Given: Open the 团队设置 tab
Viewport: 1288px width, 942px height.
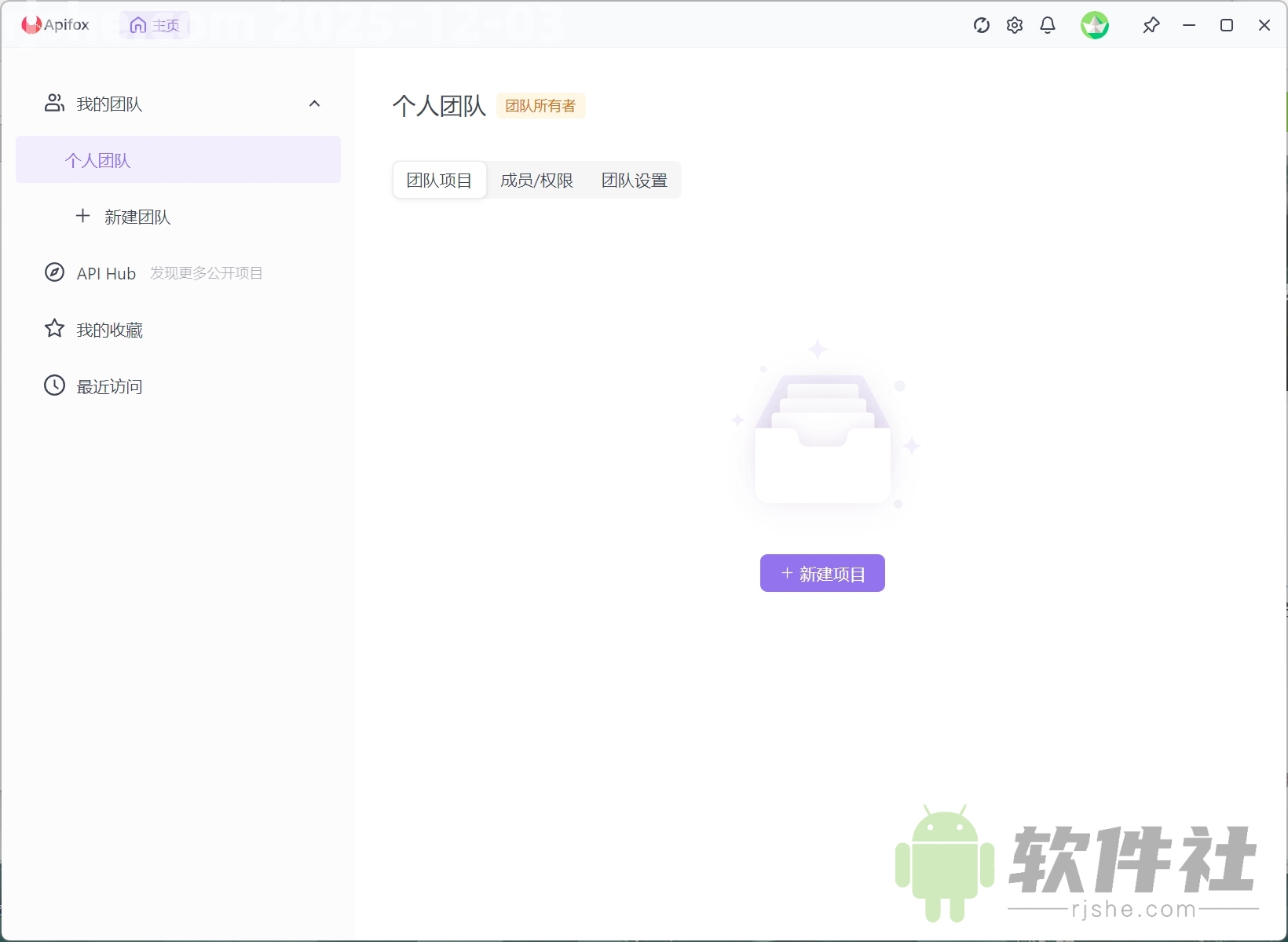Looking at the screenshot, I should tap(634, 180).
